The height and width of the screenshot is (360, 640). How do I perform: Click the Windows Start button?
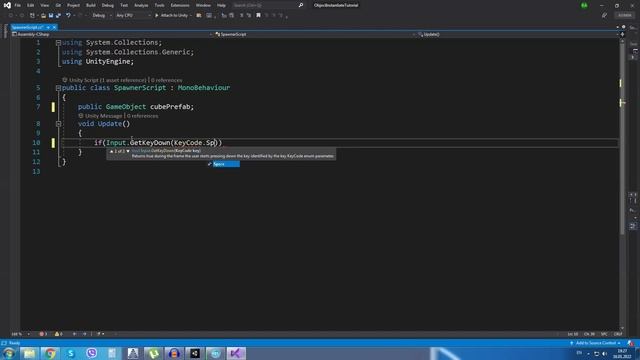click(9, 353)
